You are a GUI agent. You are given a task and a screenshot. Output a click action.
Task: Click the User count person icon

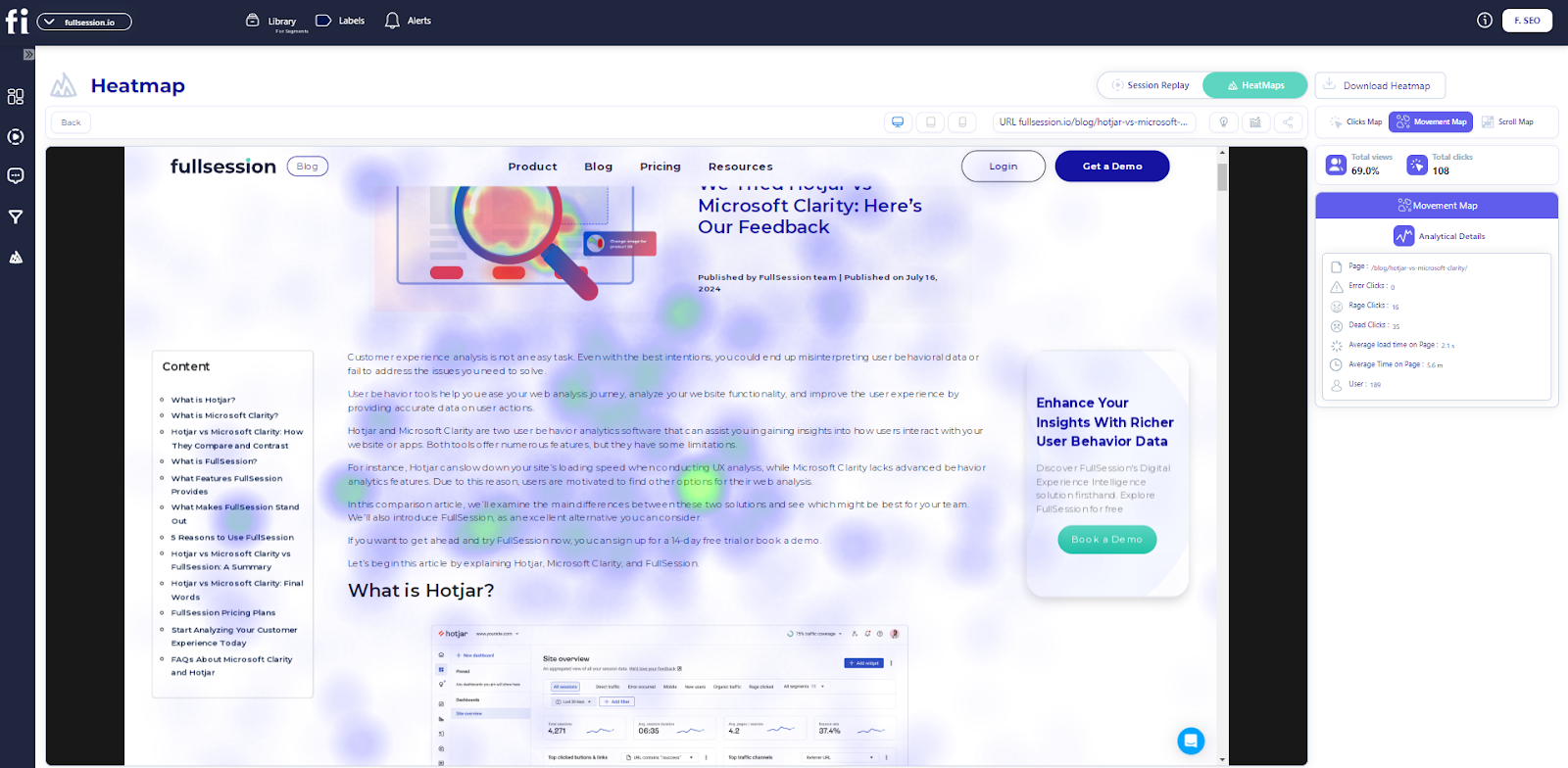tap(1337, 385)
